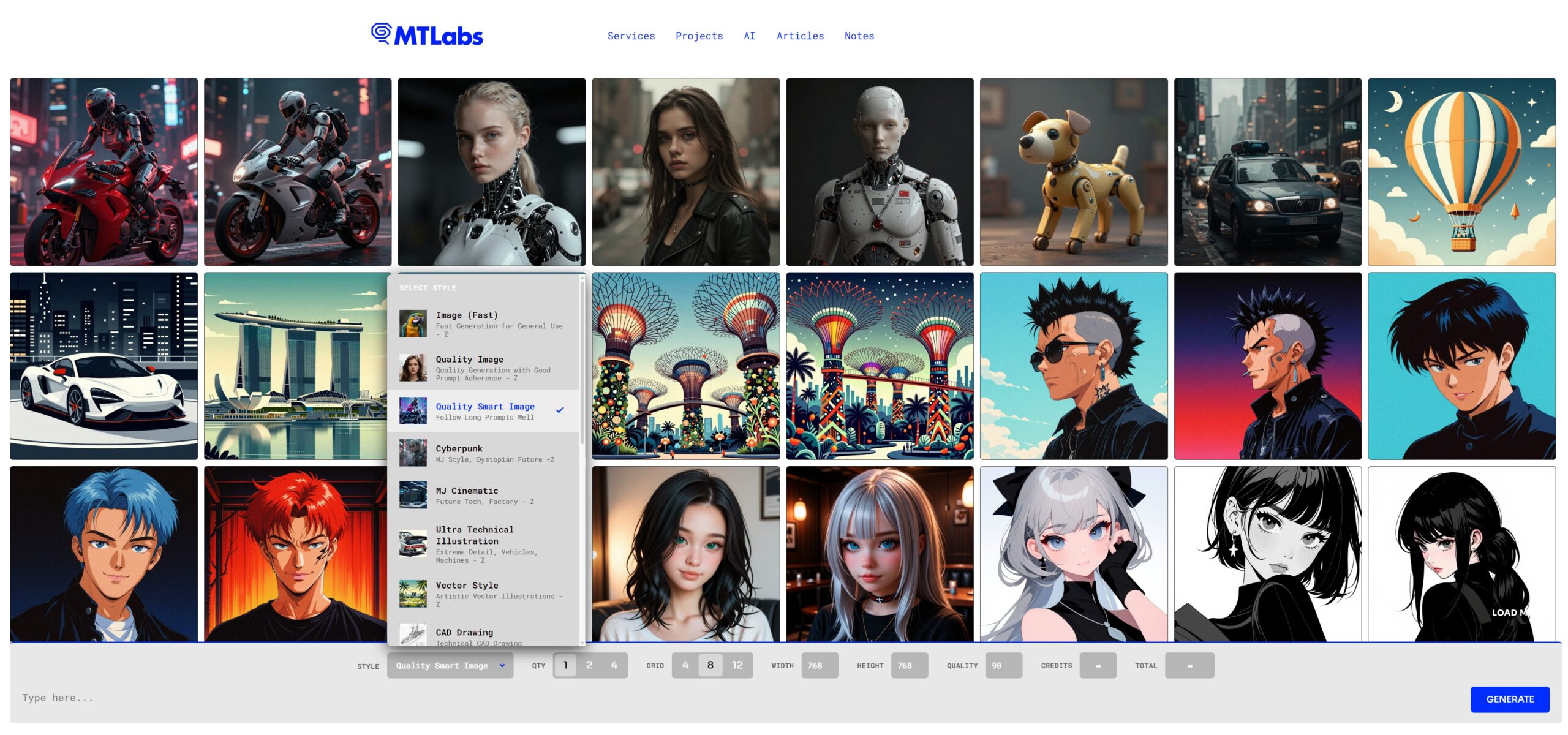The image size is (1568, 735).
Task: Click the QUALITY value control showing 90
Action: coord(1003,665)
